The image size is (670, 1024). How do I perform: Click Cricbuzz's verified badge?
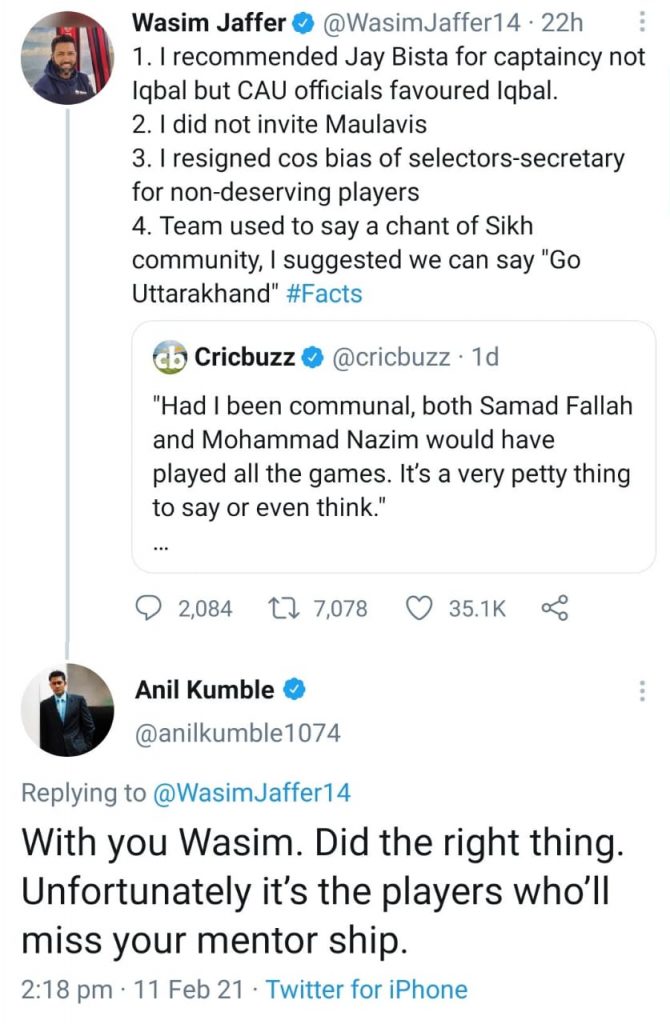click(x=313, y=357)
